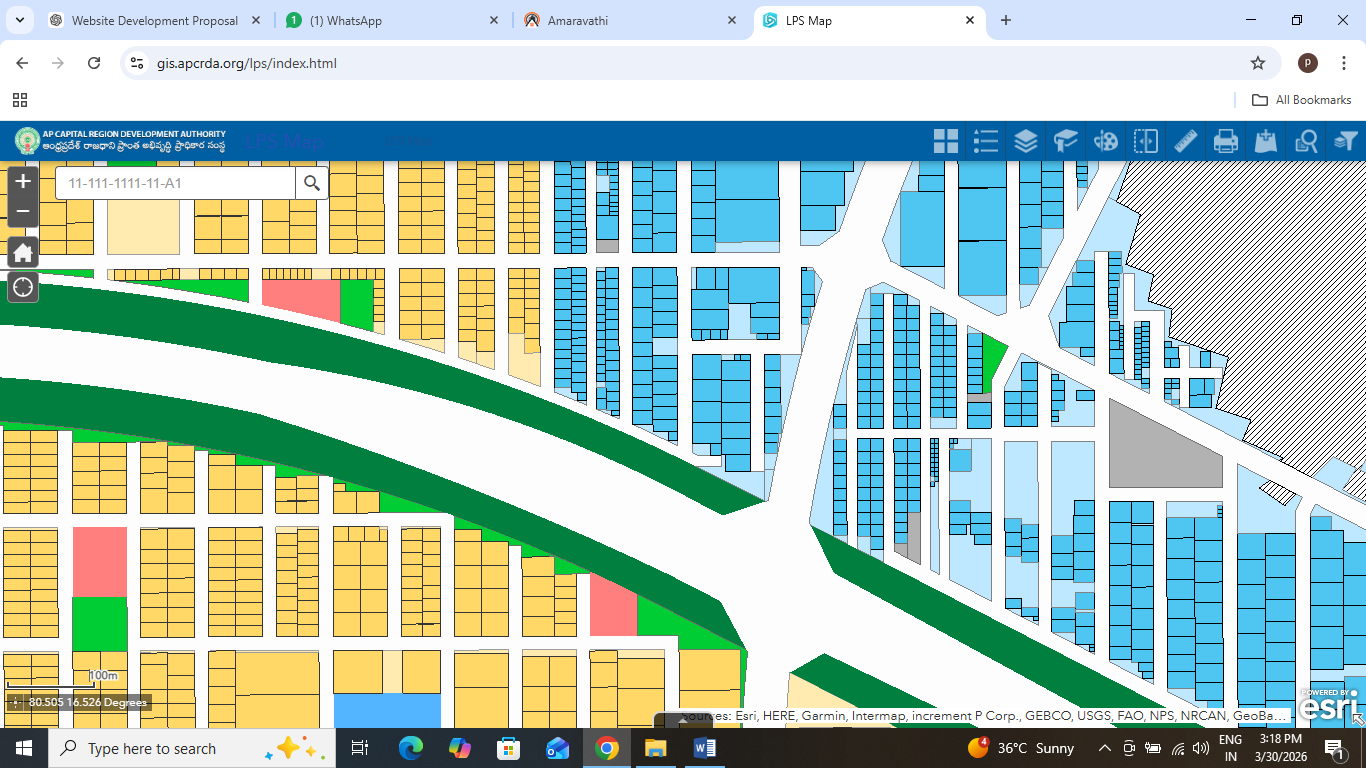This screenshot has height=768, width=1366.
Task: Open the layer Filter funnel widget
Action: (1346, 141)
